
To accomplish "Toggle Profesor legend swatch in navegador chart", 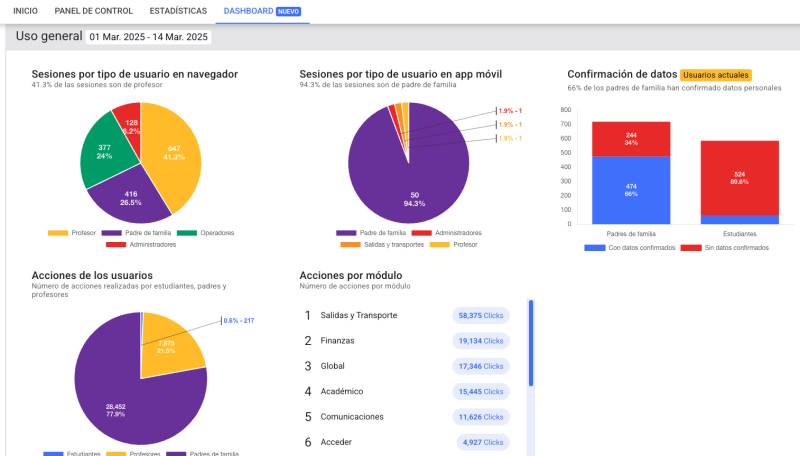I will click(58, 233).
